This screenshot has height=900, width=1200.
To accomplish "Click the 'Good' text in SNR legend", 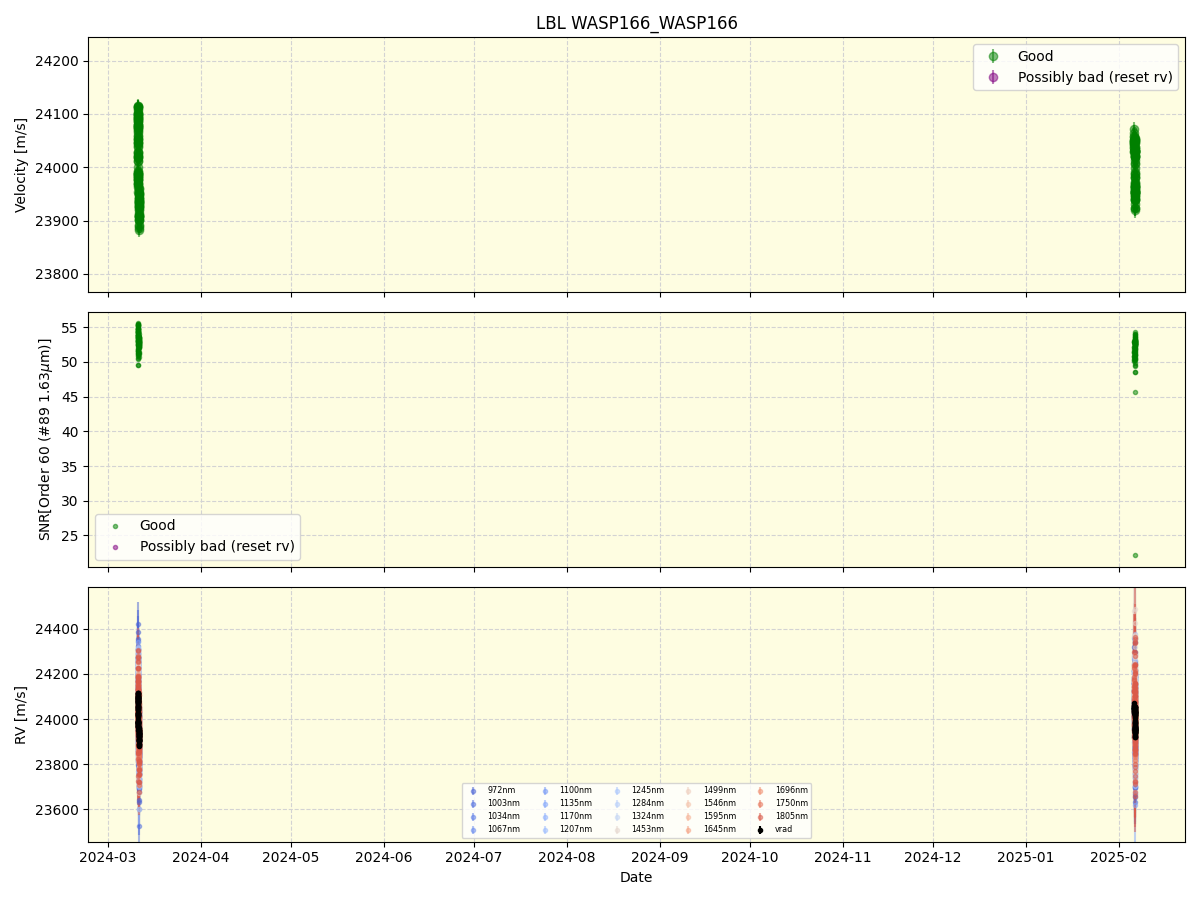I will click(x=157, y=526).
